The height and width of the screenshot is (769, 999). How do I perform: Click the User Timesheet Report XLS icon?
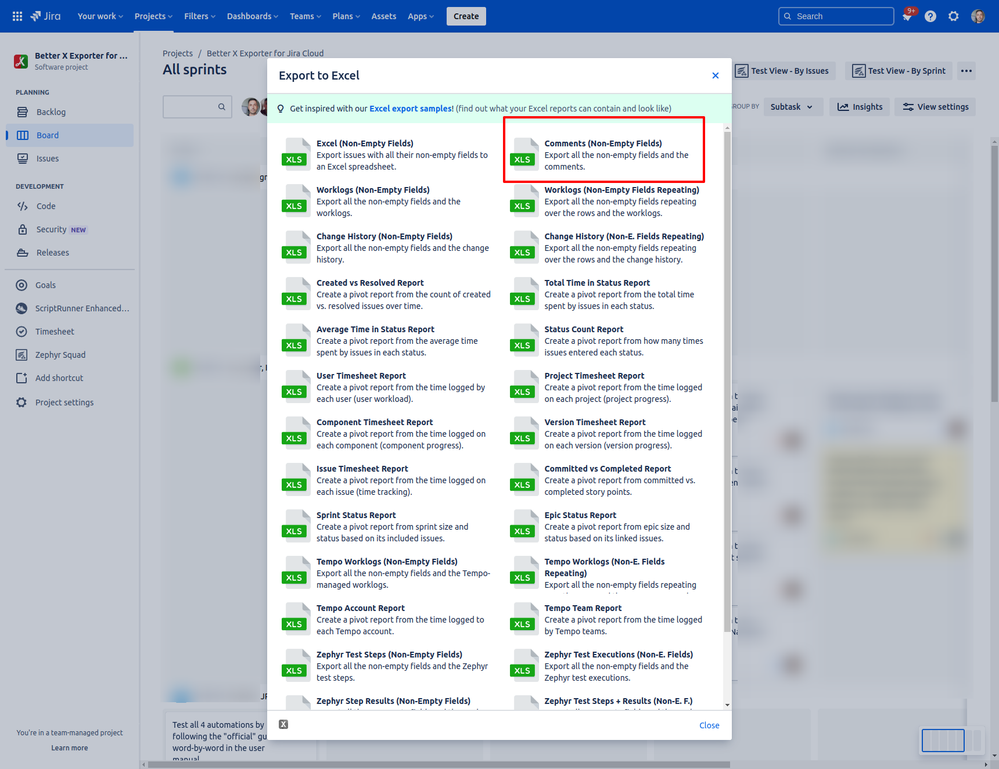pos(294,387)
